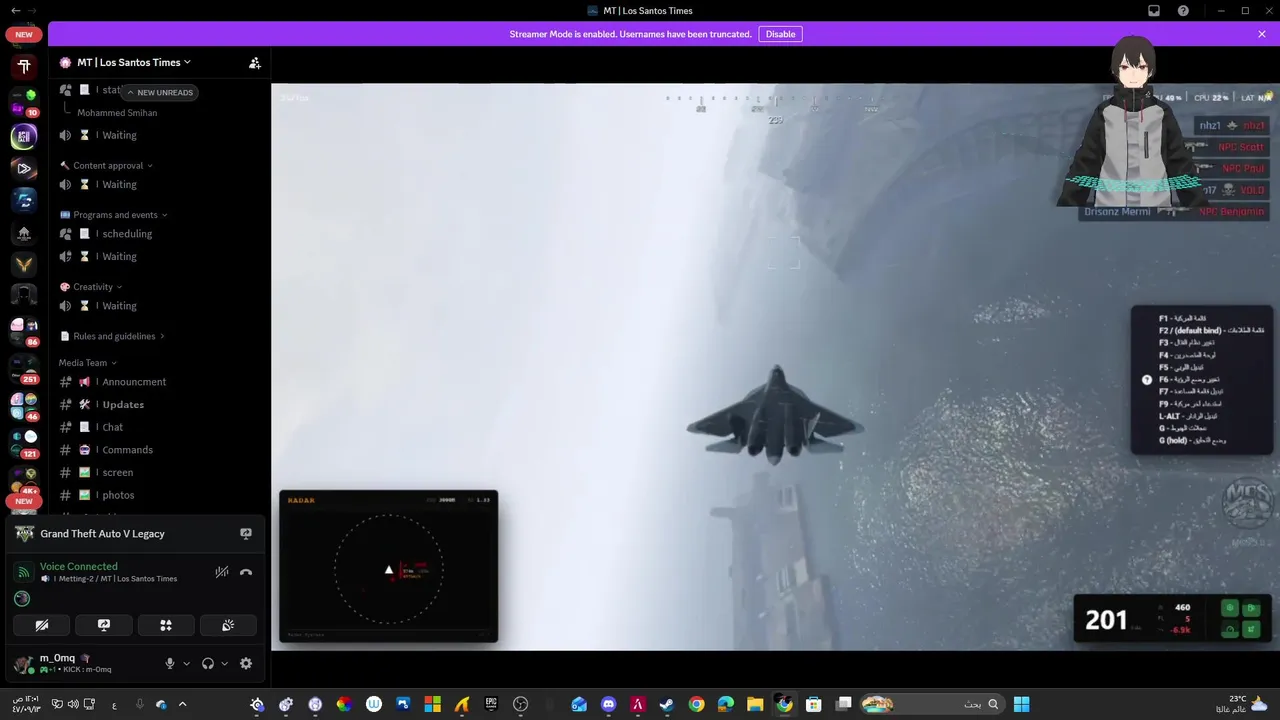Open the top red T server icon
1280x720 pixels.
pos(24,67)
